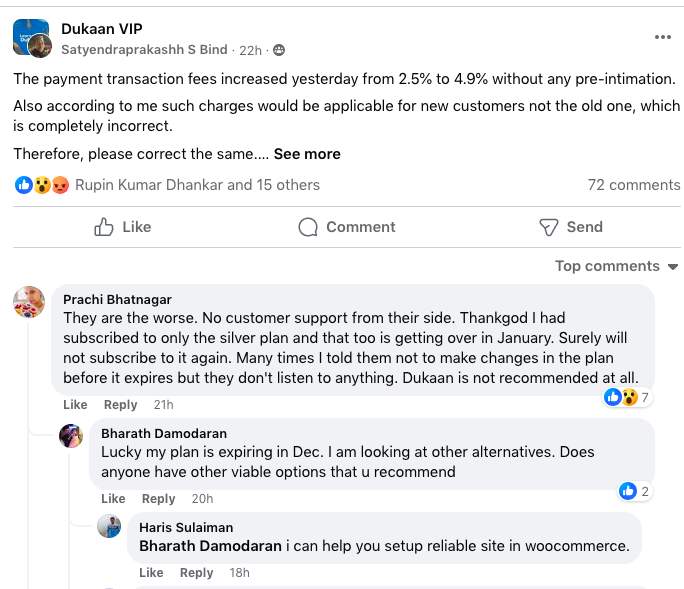Image resolution: width=684 pixels, height=589 pixels.
Task: Open Satyendraprakashh S Bind's profile
Action: coord(145,49)
